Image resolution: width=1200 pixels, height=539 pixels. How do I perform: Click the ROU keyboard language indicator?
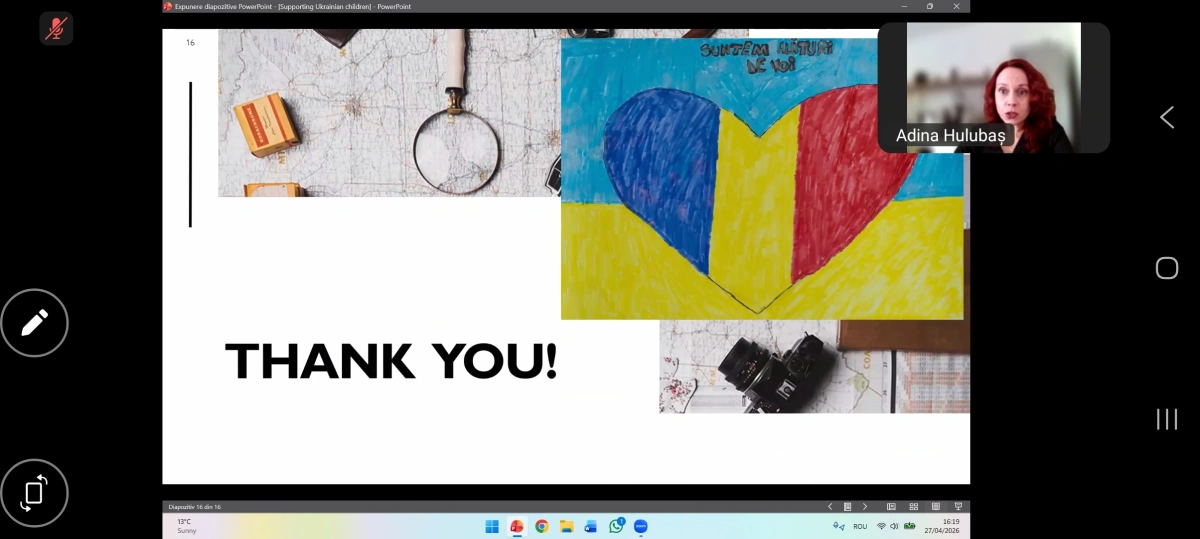(860, 526)
